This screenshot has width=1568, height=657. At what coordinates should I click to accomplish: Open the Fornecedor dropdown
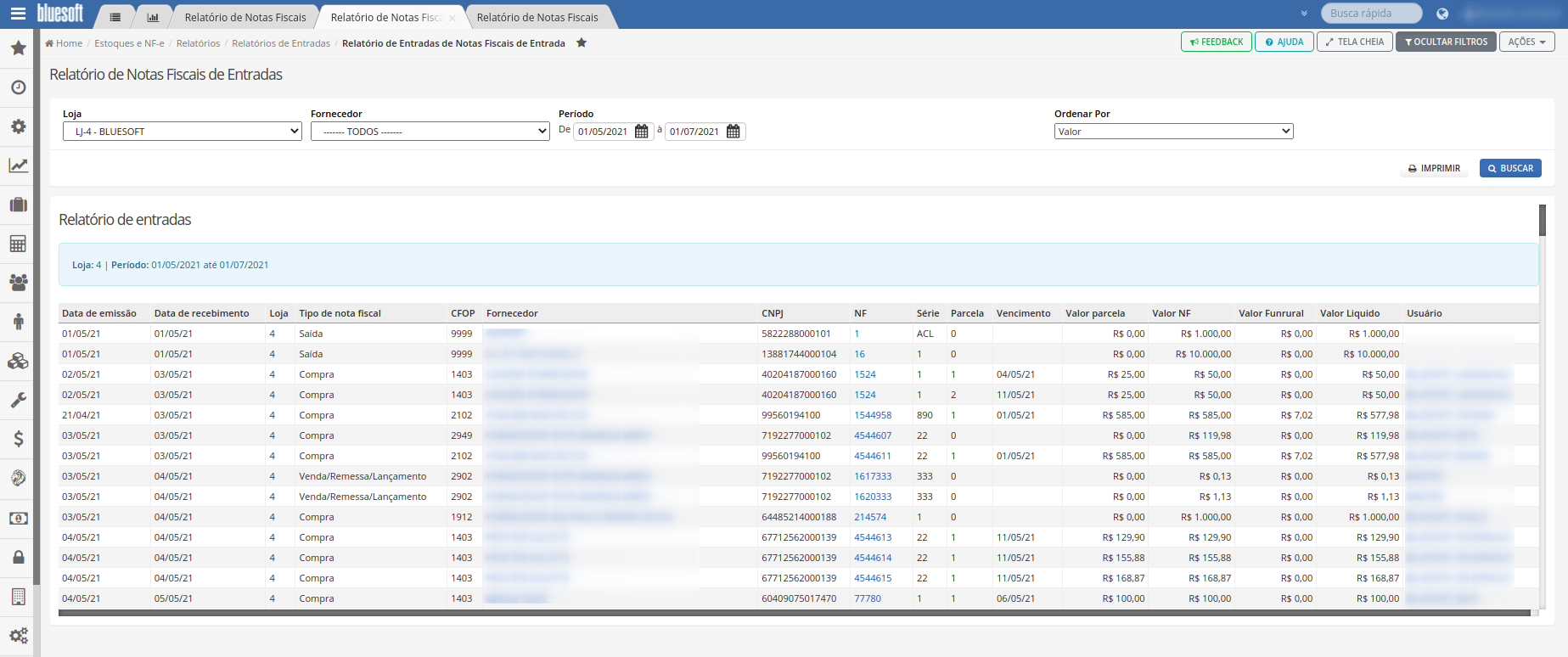coord(430,132)
